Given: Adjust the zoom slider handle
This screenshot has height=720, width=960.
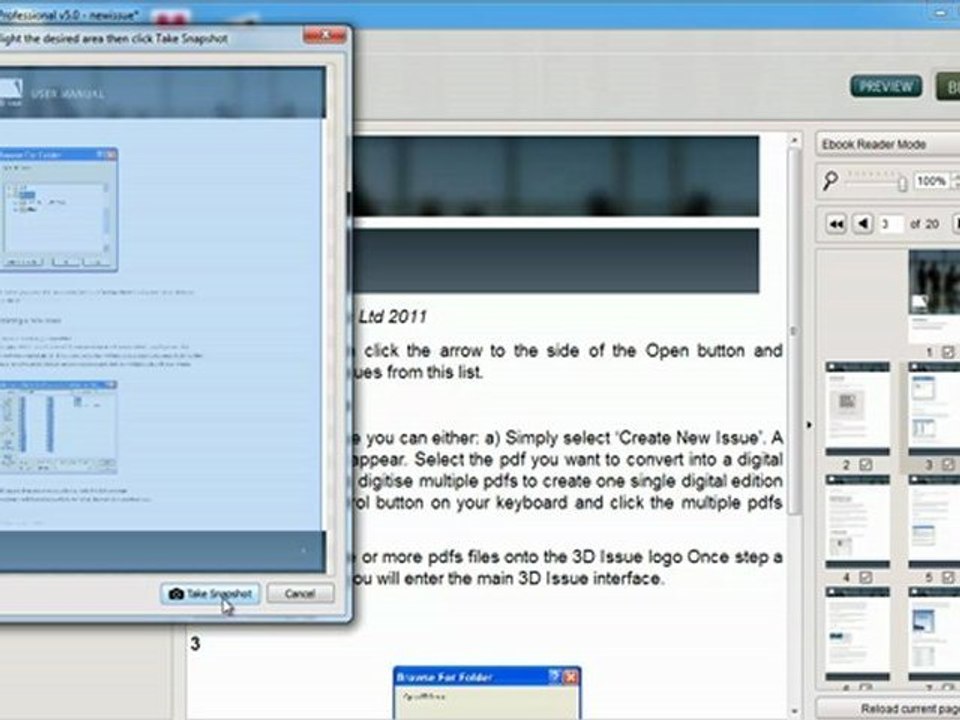Looking at the screenshot, I should [902, 183].
